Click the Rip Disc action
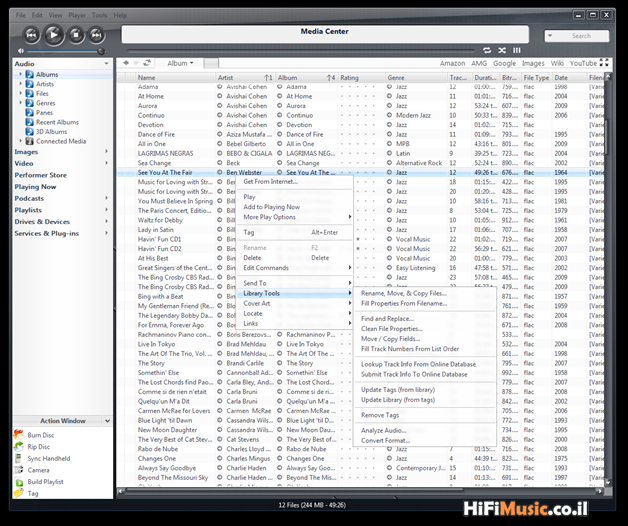This screenshot has height=526, width=628. pyautogui.click(x=38, y=447)
